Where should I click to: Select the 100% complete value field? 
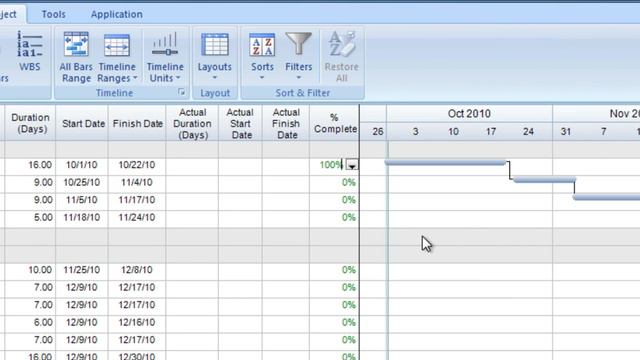coord(330,165)
